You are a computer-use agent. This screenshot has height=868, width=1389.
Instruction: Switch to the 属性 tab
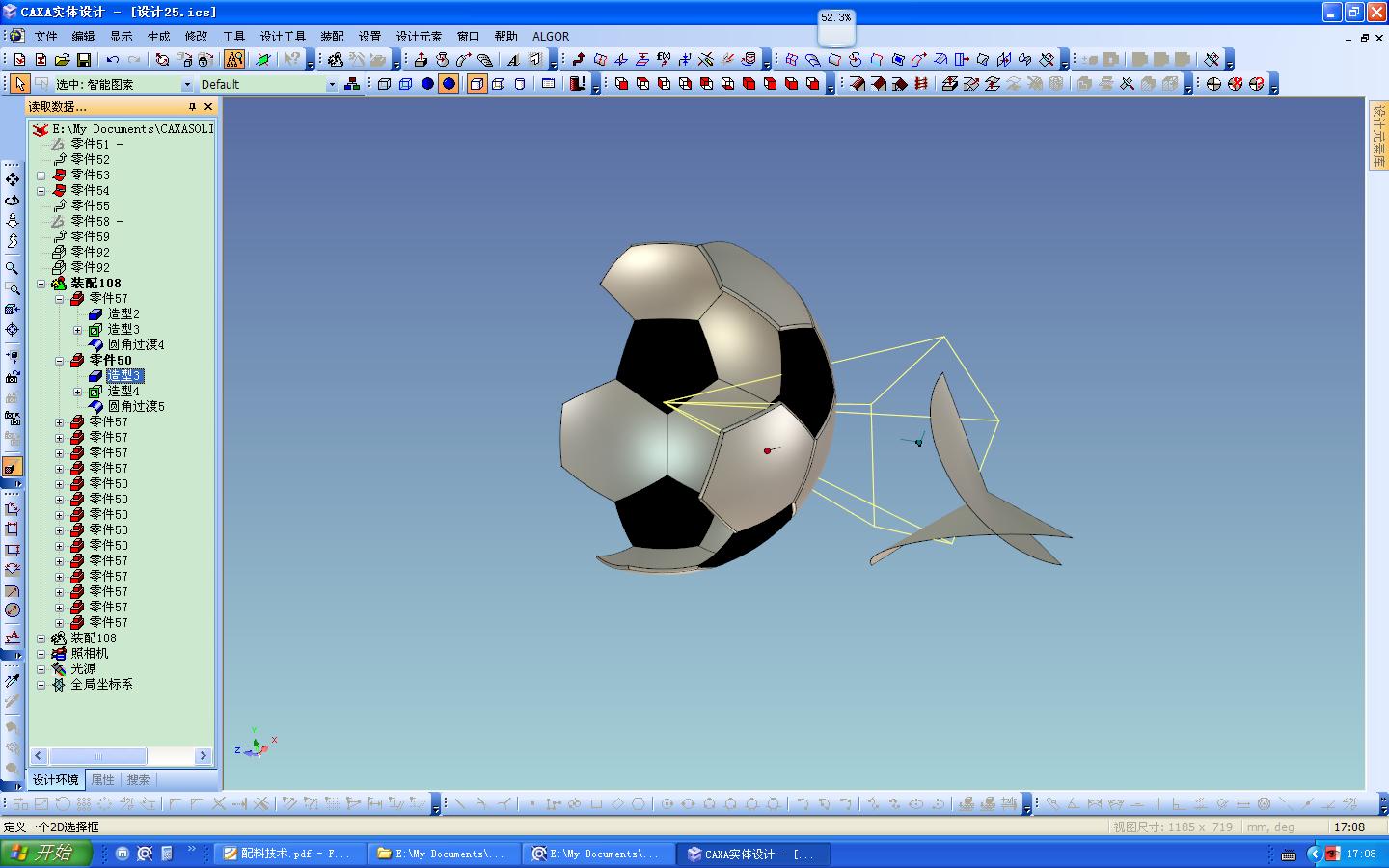[x=103, y=779]
